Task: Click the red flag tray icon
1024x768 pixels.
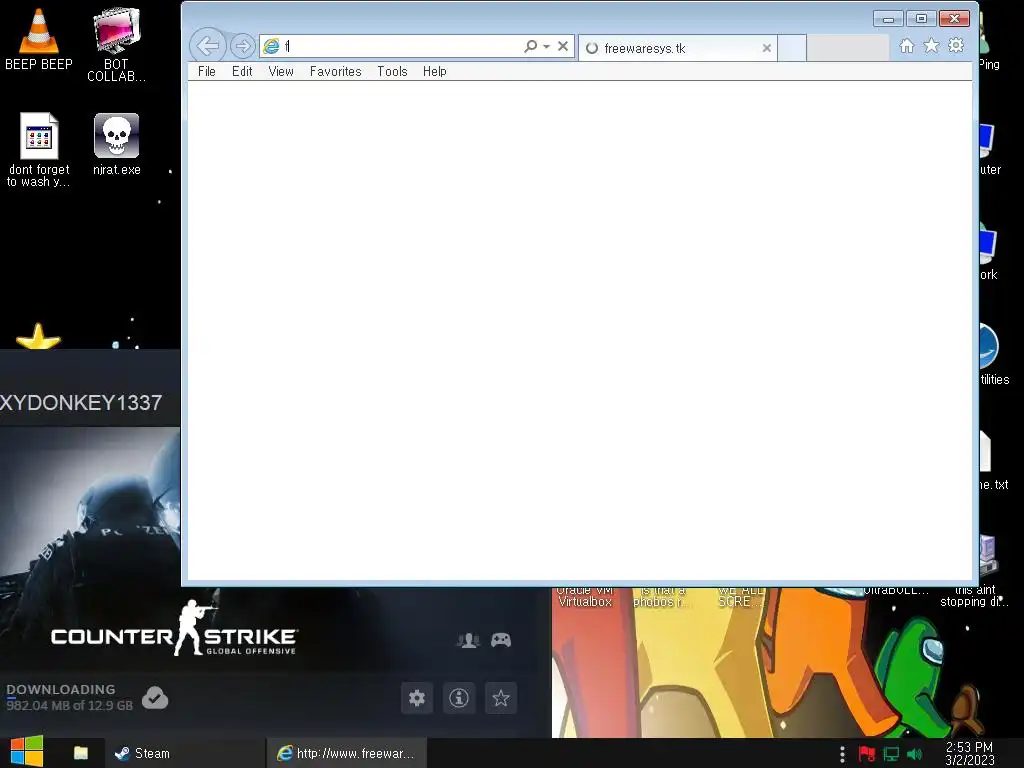Action: 867,754
